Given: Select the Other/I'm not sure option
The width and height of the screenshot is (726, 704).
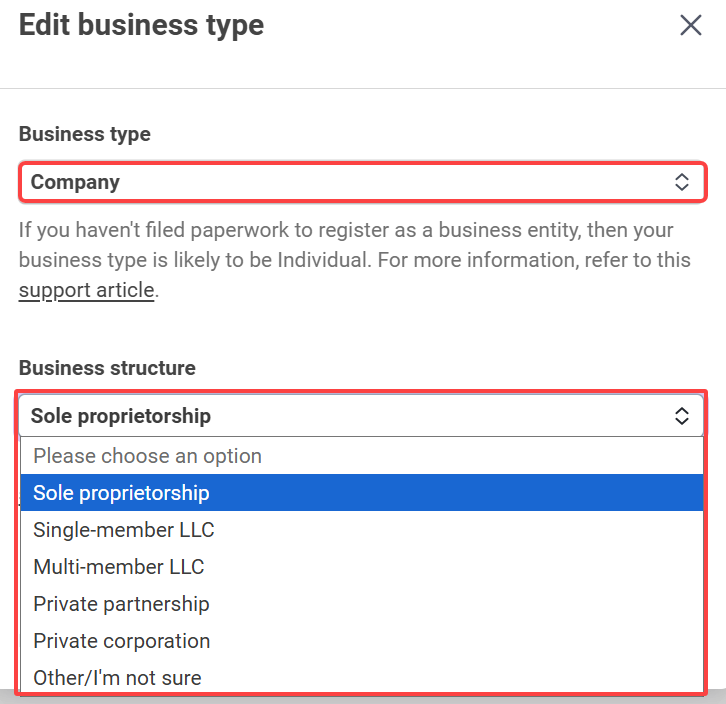Looking at the screenshot, I should coord(117,678).
